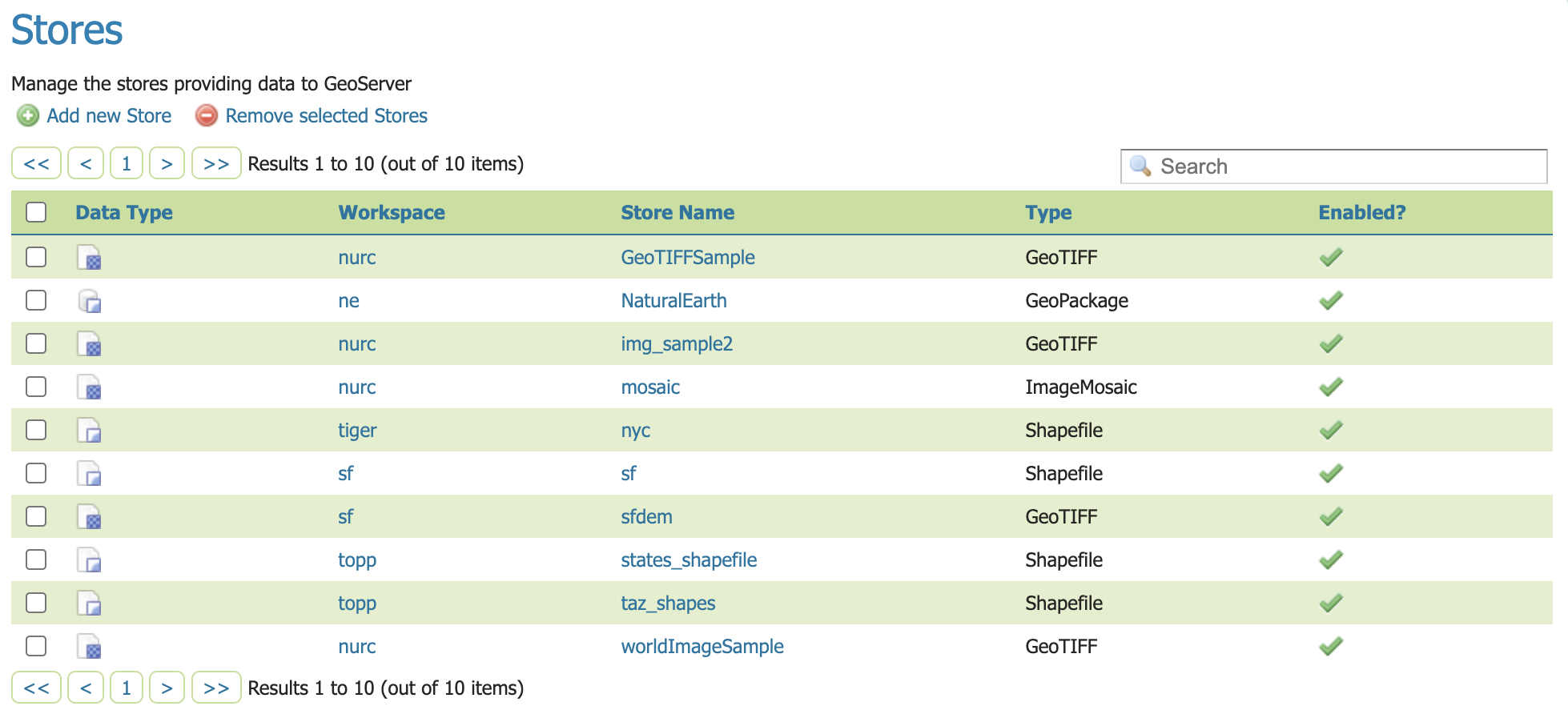Click the vector data type icon for NaturalEarth

pos(89,301)
